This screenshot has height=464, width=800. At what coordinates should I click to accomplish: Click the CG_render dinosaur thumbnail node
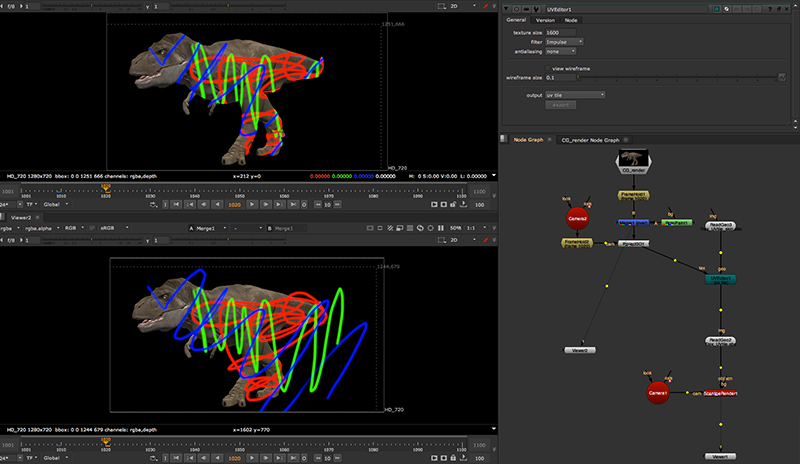click(x=634, y=158)
